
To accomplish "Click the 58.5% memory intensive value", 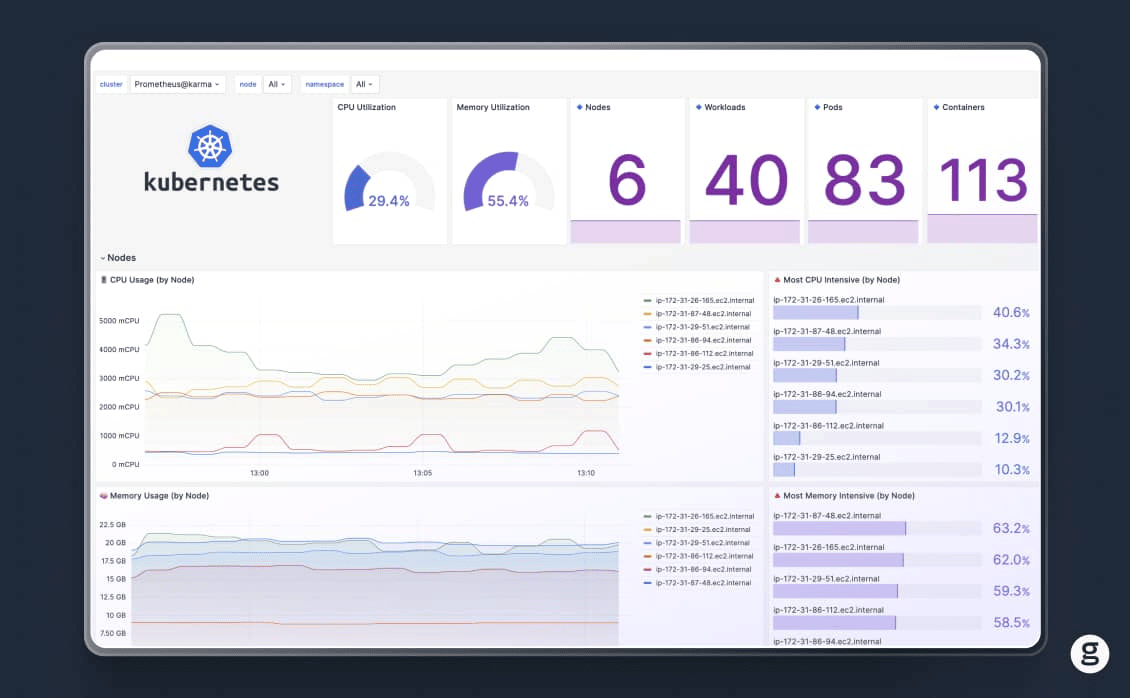I will (1010, 622).
